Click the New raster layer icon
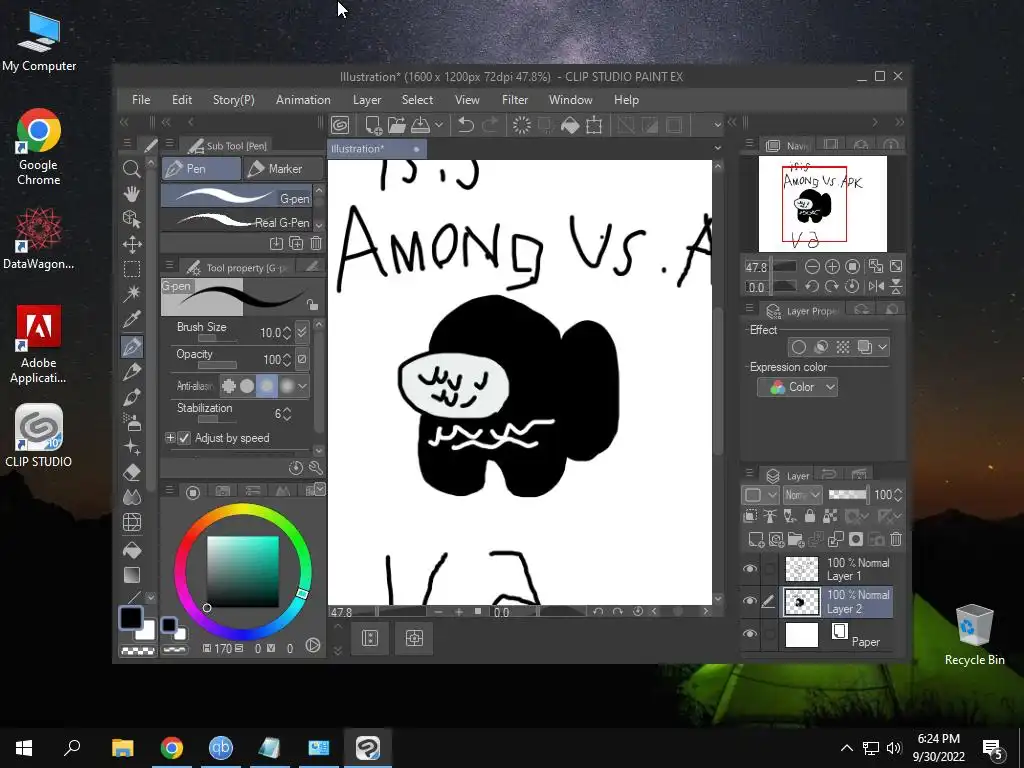Screen dimensions: 1024x768 [x=756, y=539]
